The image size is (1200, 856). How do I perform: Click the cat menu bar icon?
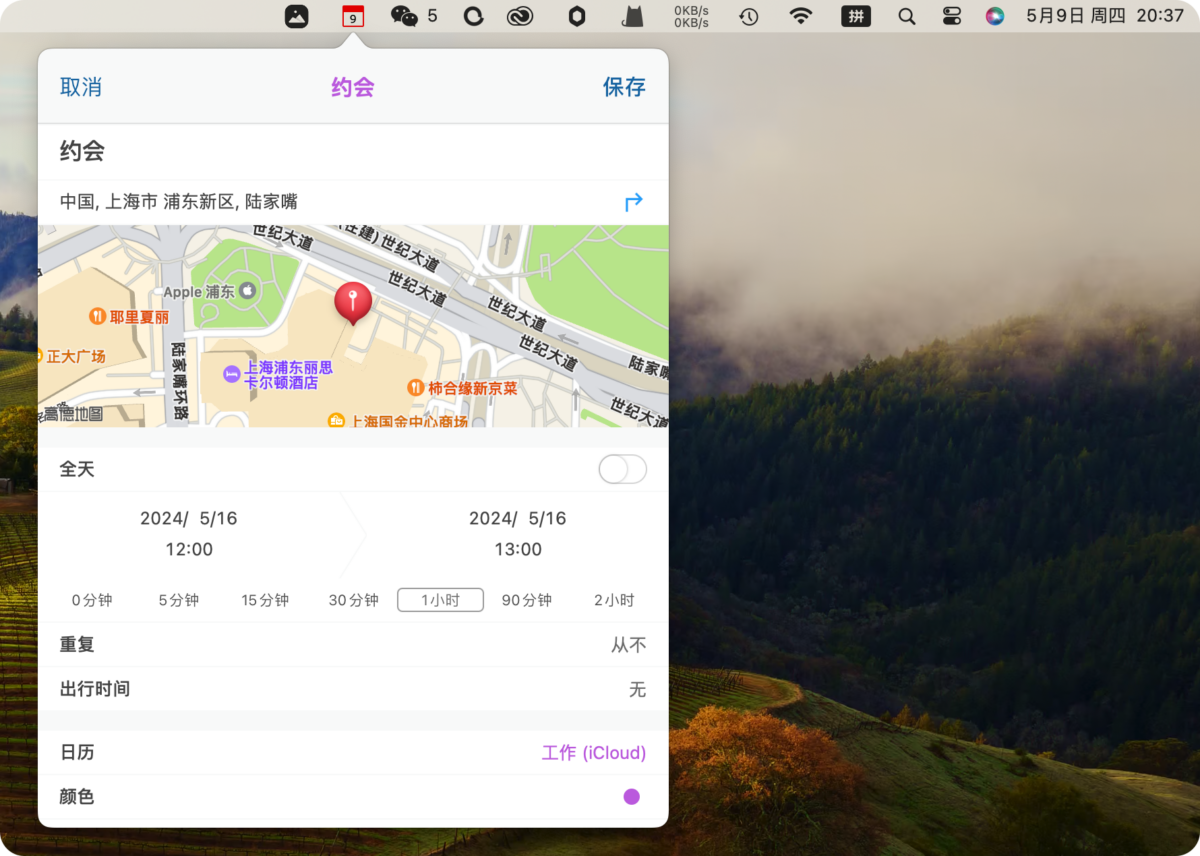(632, 16)
